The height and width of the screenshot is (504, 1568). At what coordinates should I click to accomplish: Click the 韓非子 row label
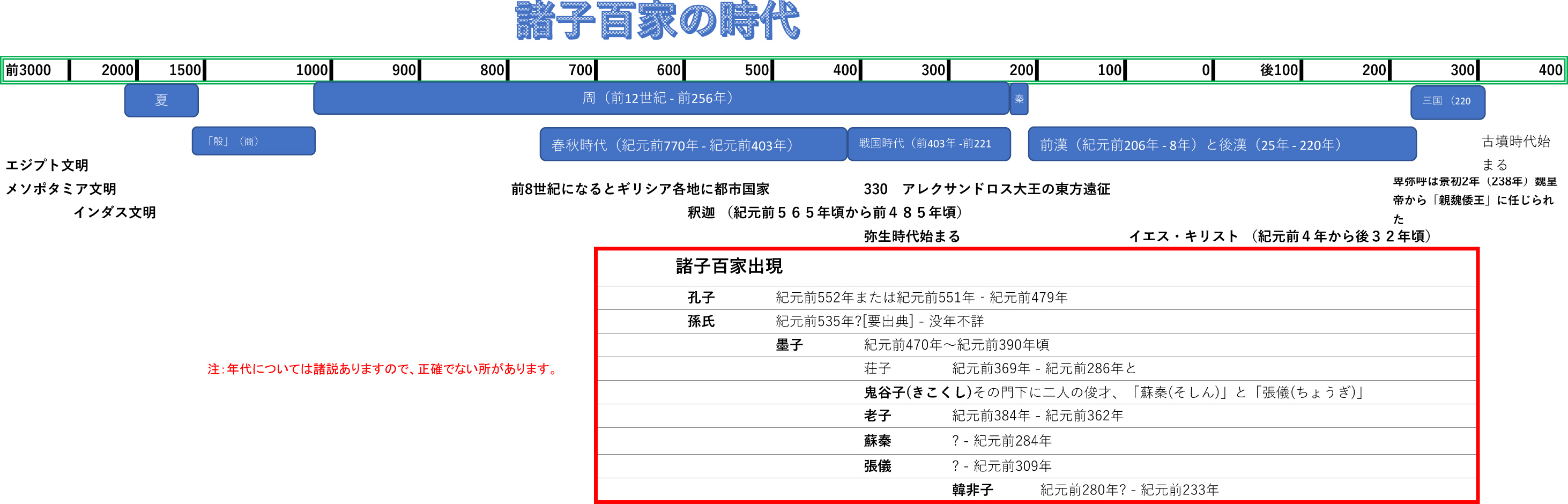click(x=972, y=490)
